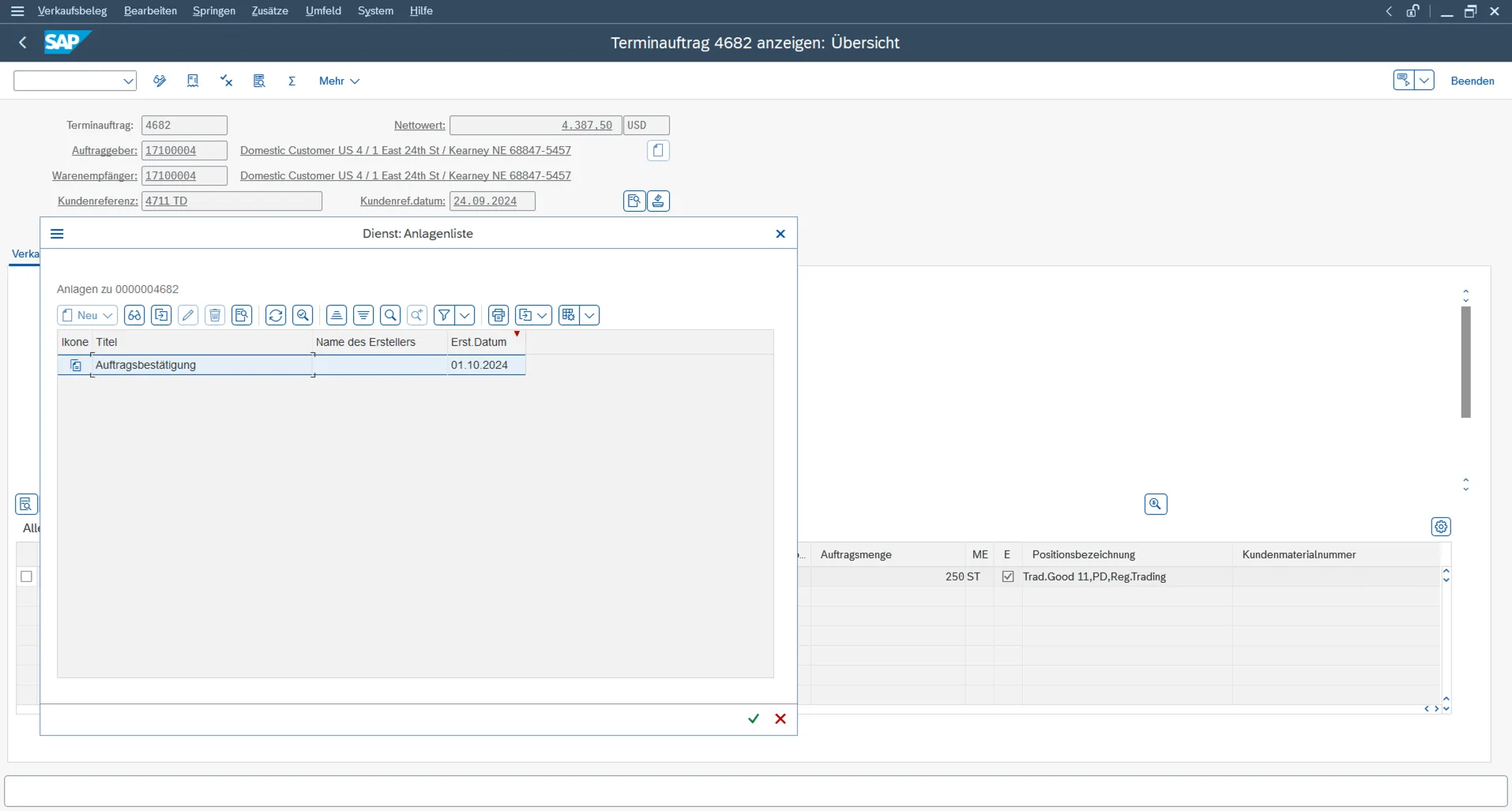Click the table settings gear icon
This screenshot has height=811, width=1512.
(1441, 527)
